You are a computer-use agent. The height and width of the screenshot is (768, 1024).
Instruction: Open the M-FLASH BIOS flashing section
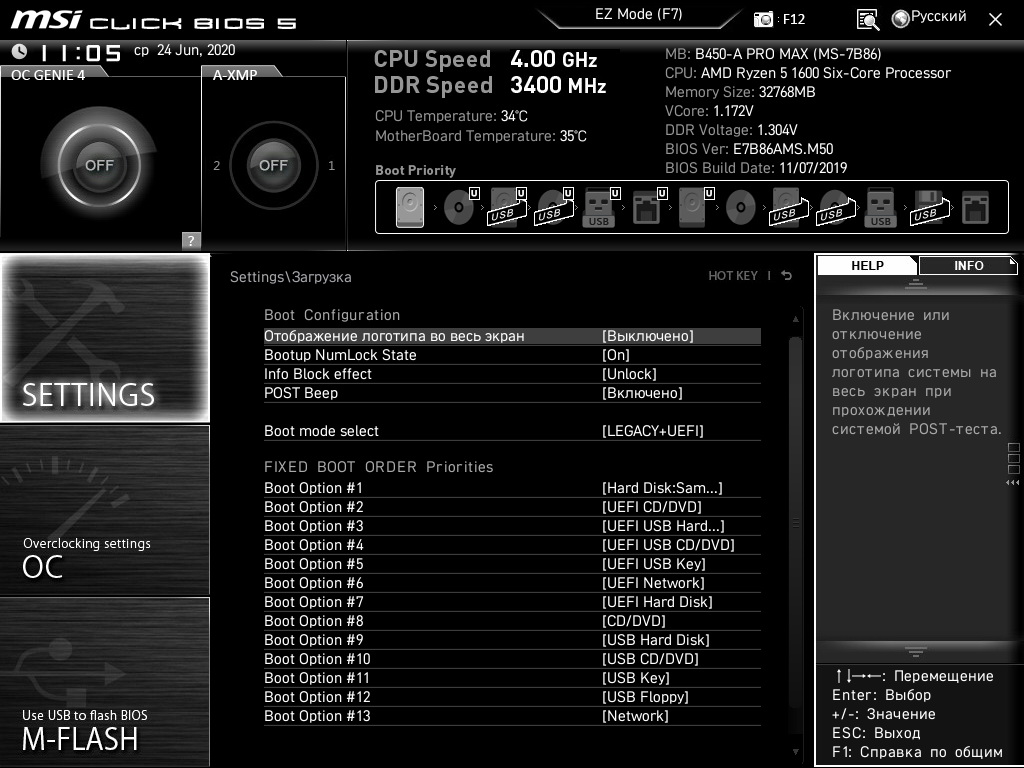(x=105, y=682)
